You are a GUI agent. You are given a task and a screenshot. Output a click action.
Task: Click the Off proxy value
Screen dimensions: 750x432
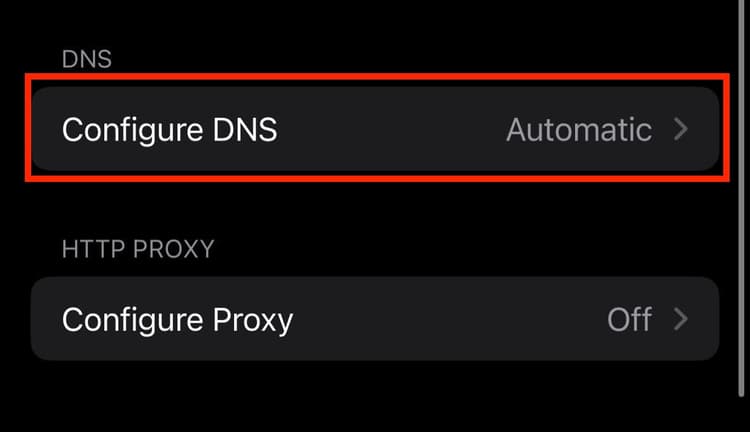[x=630, y=319]
